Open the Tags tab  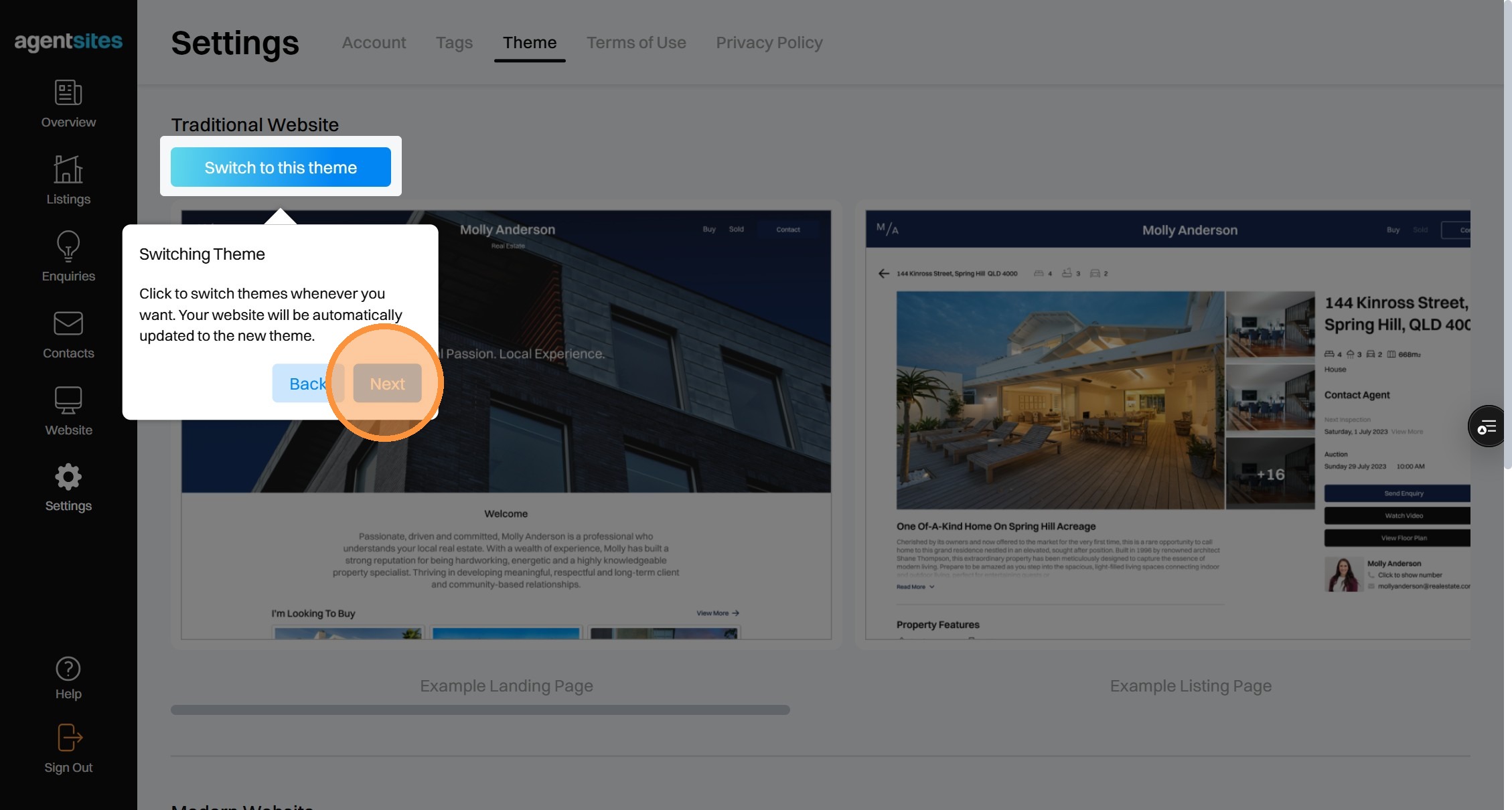tap(454, 43)
